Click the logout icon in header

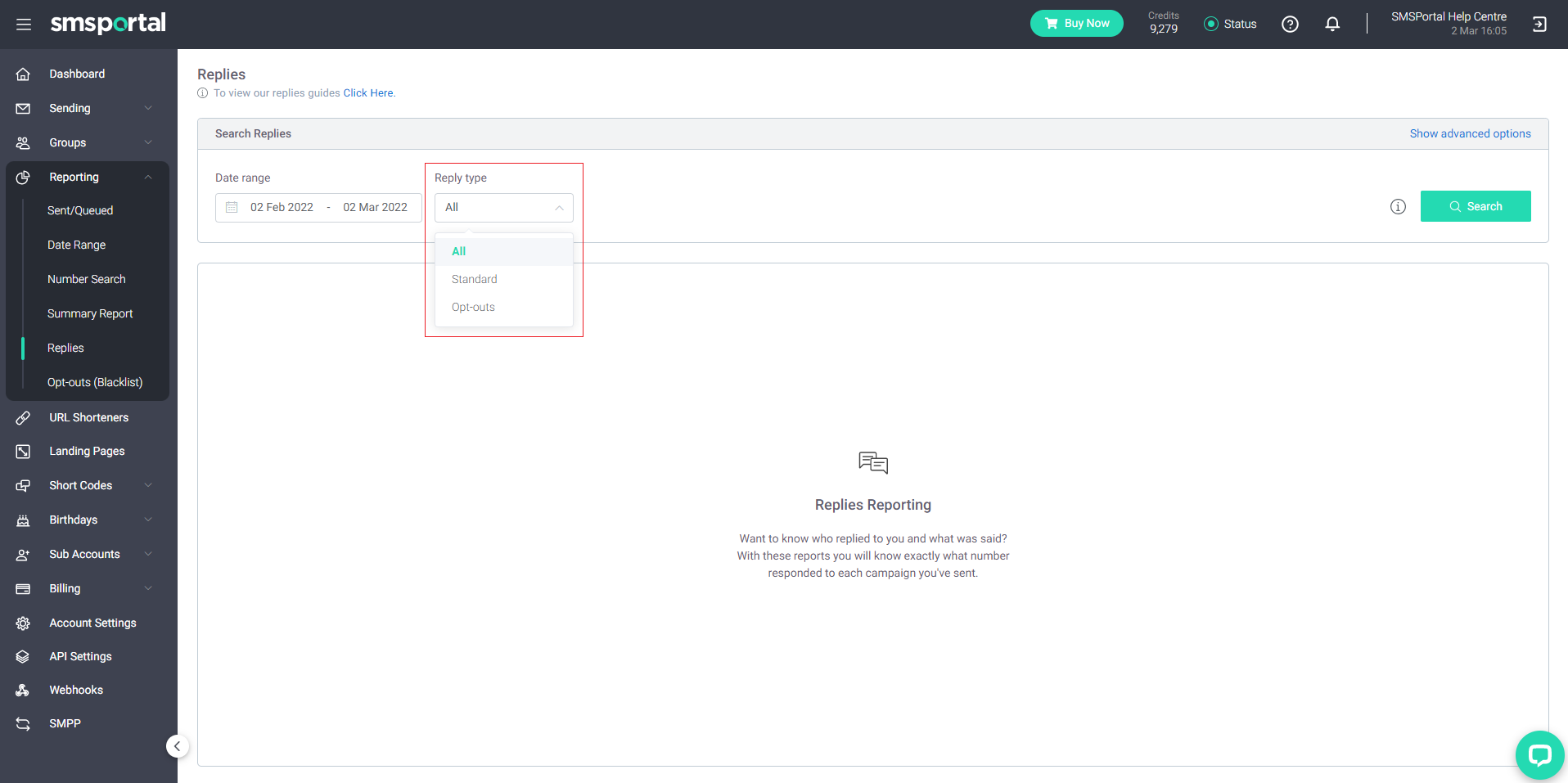1539,25
